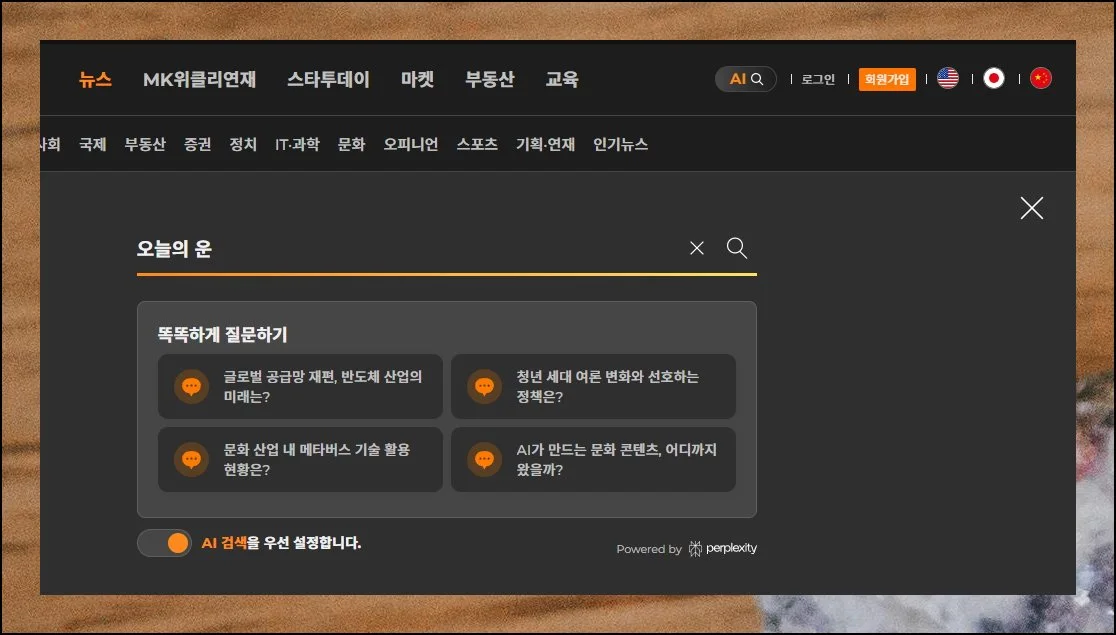Click chat bubble icon for 청년 세대 question
This screenshot has width=1116, height=635.
(x=484, y=386)
